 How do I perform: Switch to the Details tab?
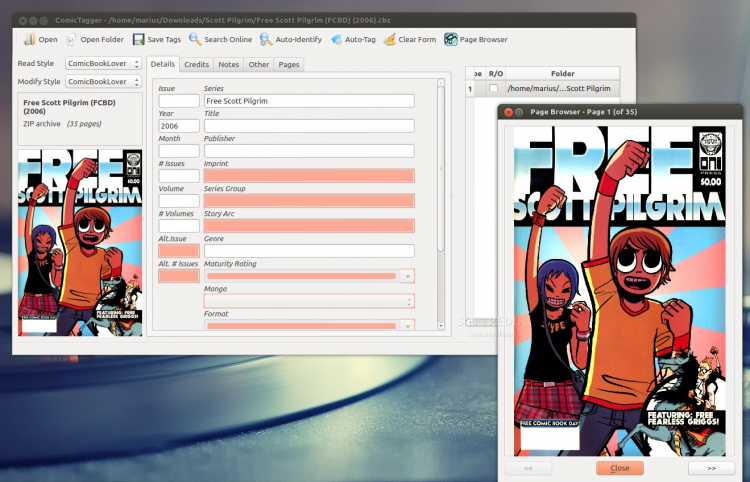163,64
